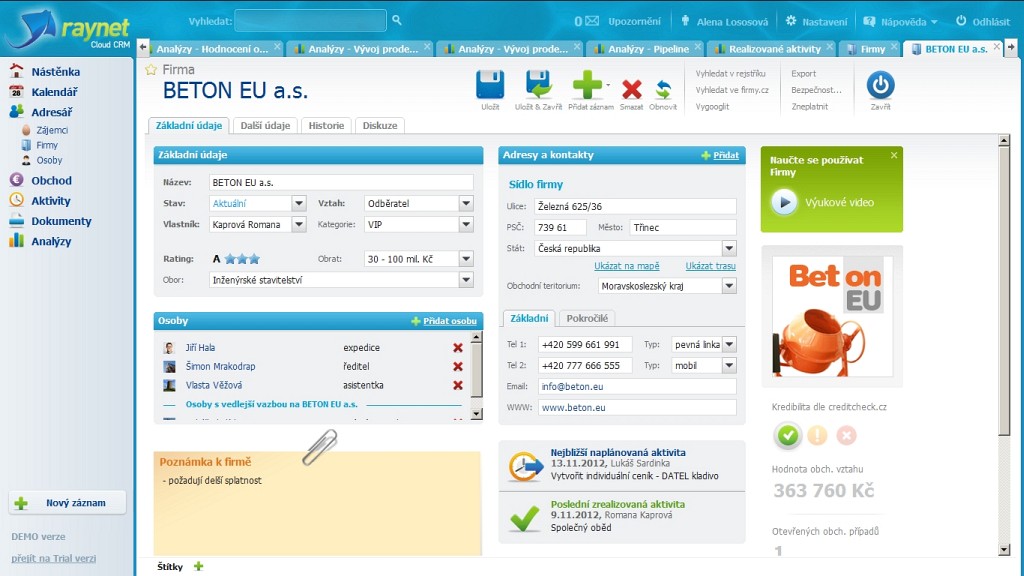
Task: Close the green Naučte se používat panel
Action: (x=894, y=155)
